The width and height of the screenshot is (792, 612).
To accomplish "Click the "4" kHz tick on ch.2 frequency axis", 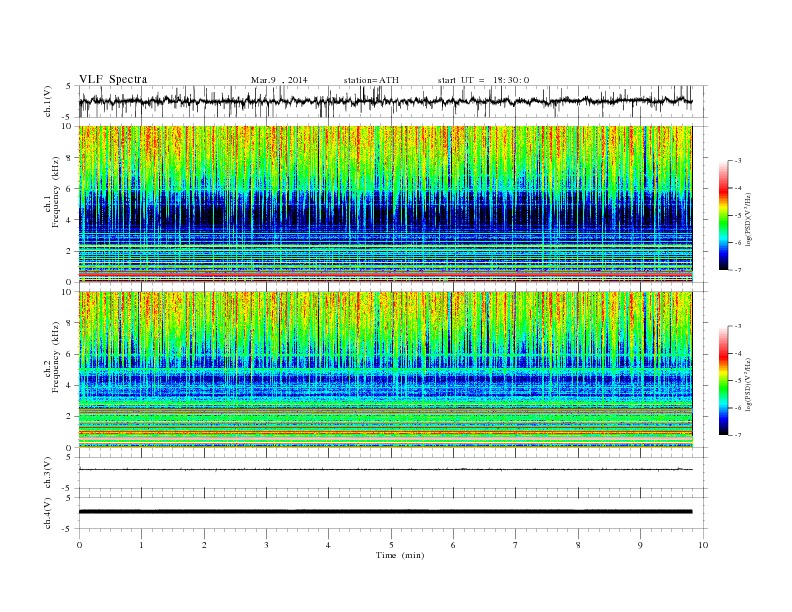I will pyautogui.click(x=70, y=386).
